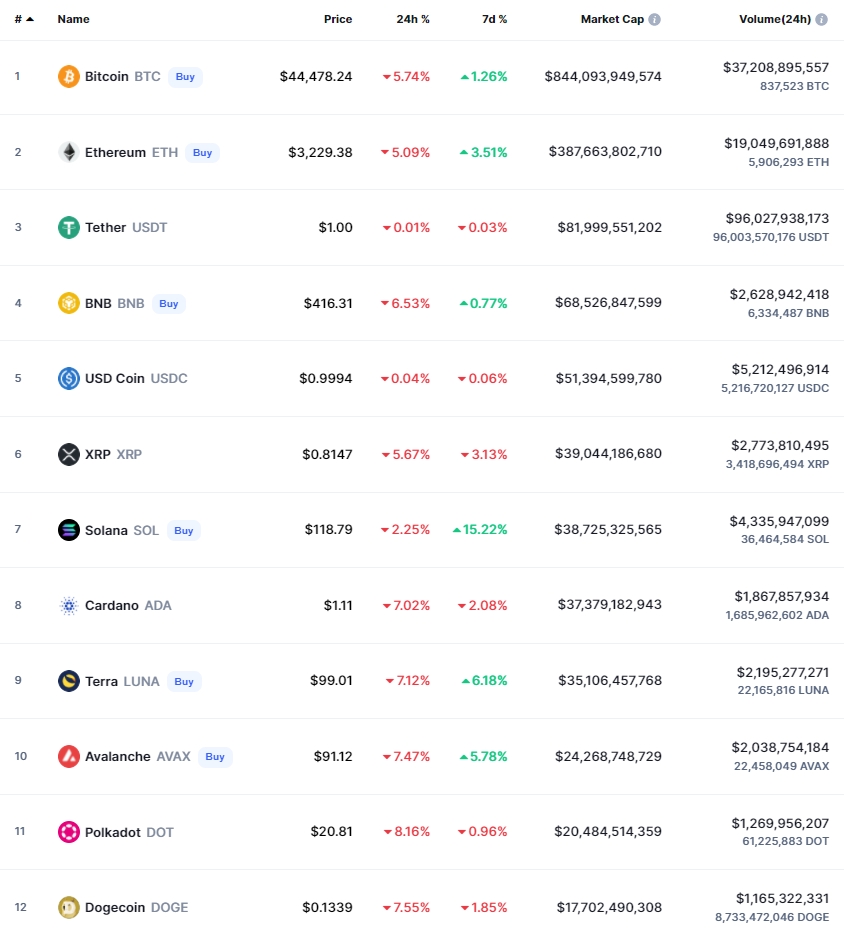Screen dimensions: 844x938
Task: Click the Buy button next to Terra LUNA
Action: point(184,681)
